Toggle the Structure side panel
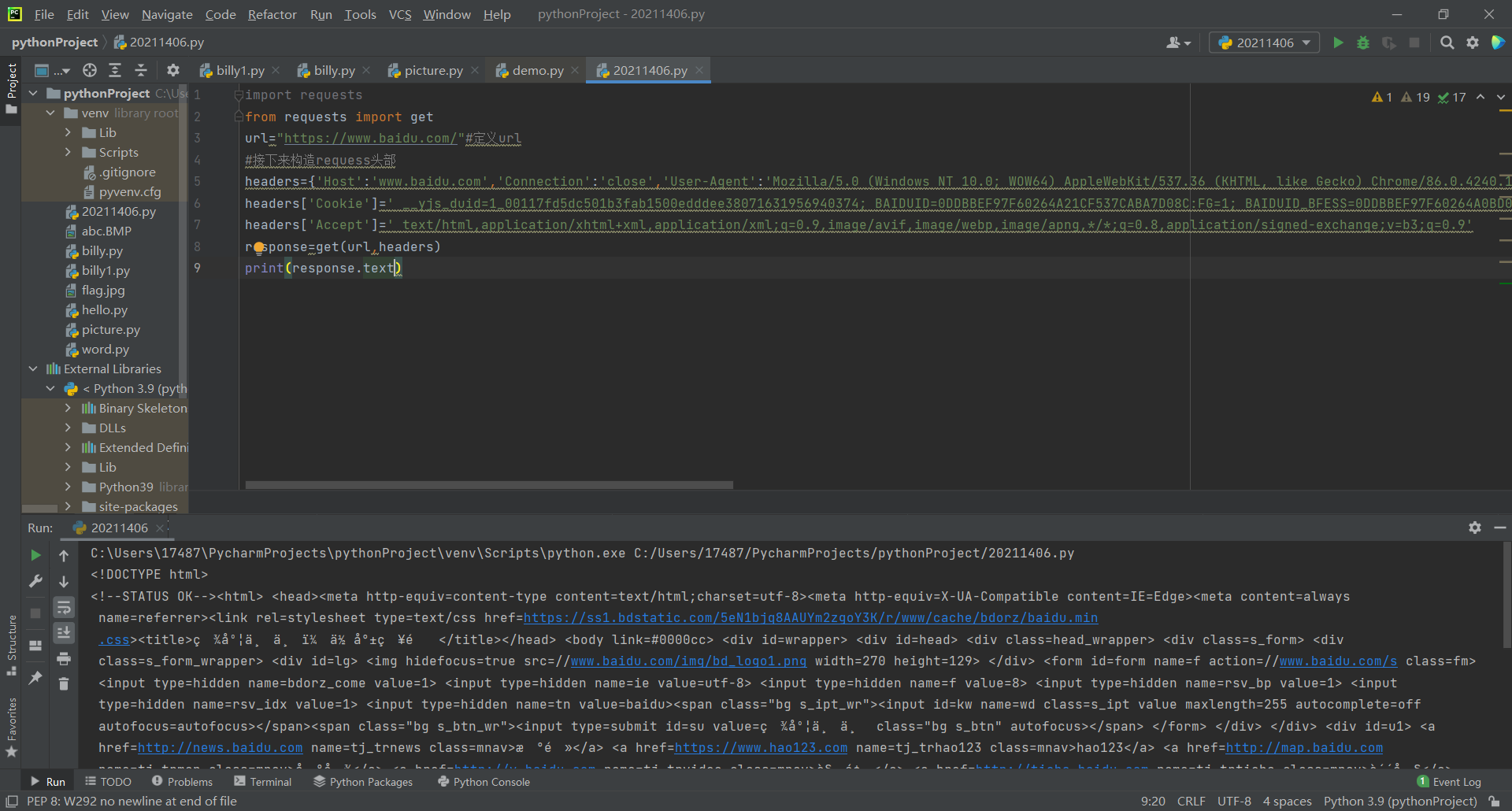The height and width of the screenshot is (811, 1512). (x=11, y=646)
